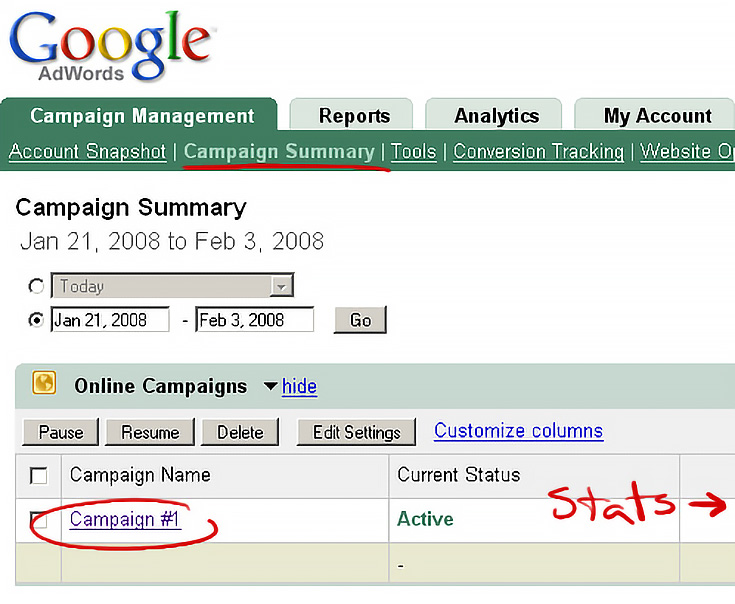Viewport: 735px width, 604px height.
Task: Click the Google AdWords logo
Action: click(x=110, y=46)
